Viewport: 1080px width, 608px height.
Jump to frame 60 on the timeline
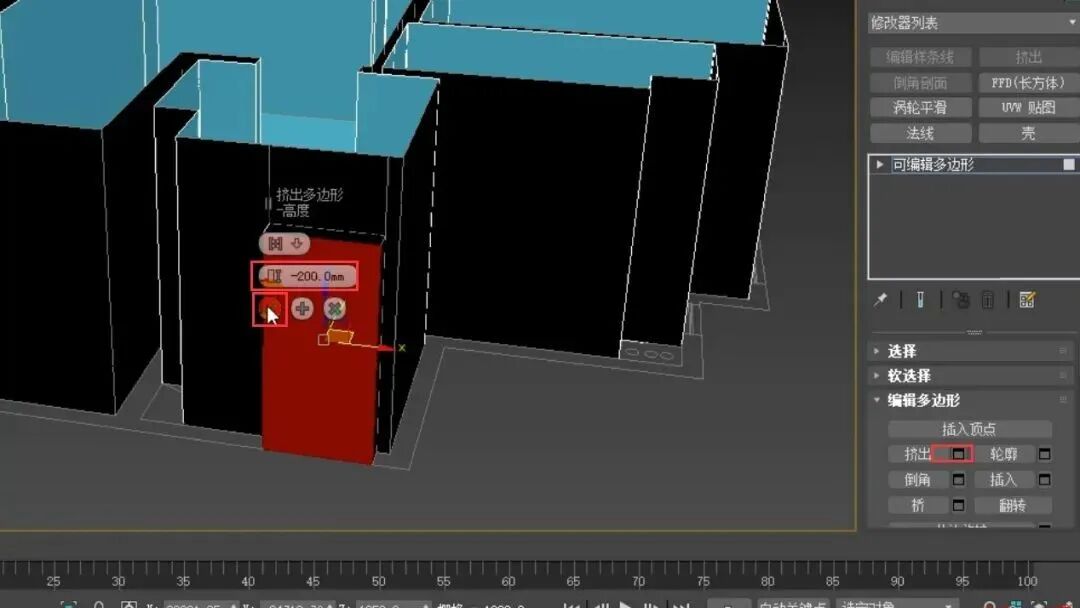click(508, 581)
